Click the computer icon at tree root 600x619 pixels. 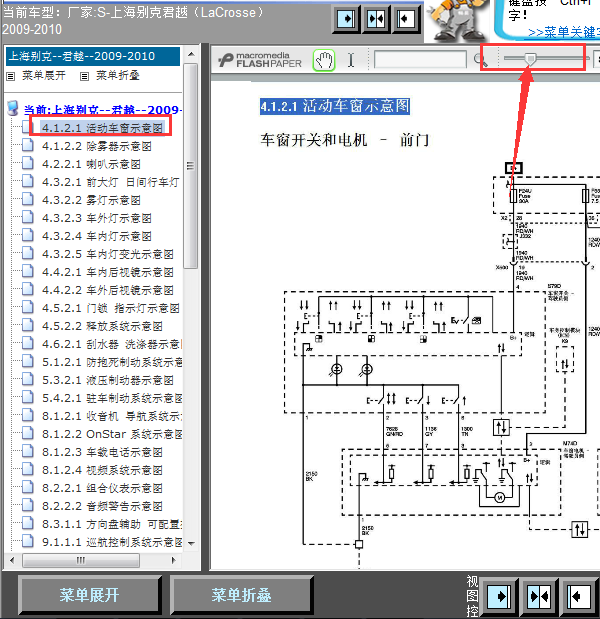pos(13,108)
